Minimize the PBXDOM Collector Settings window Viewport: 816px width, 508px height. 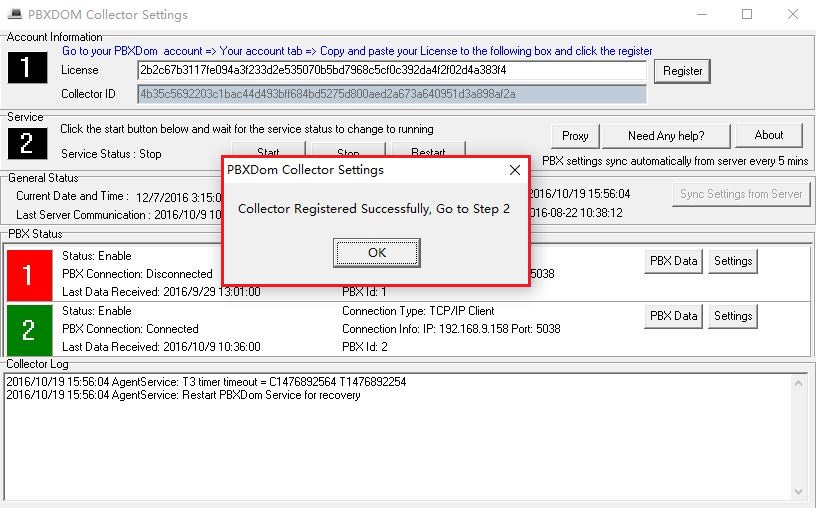[702, 14]
